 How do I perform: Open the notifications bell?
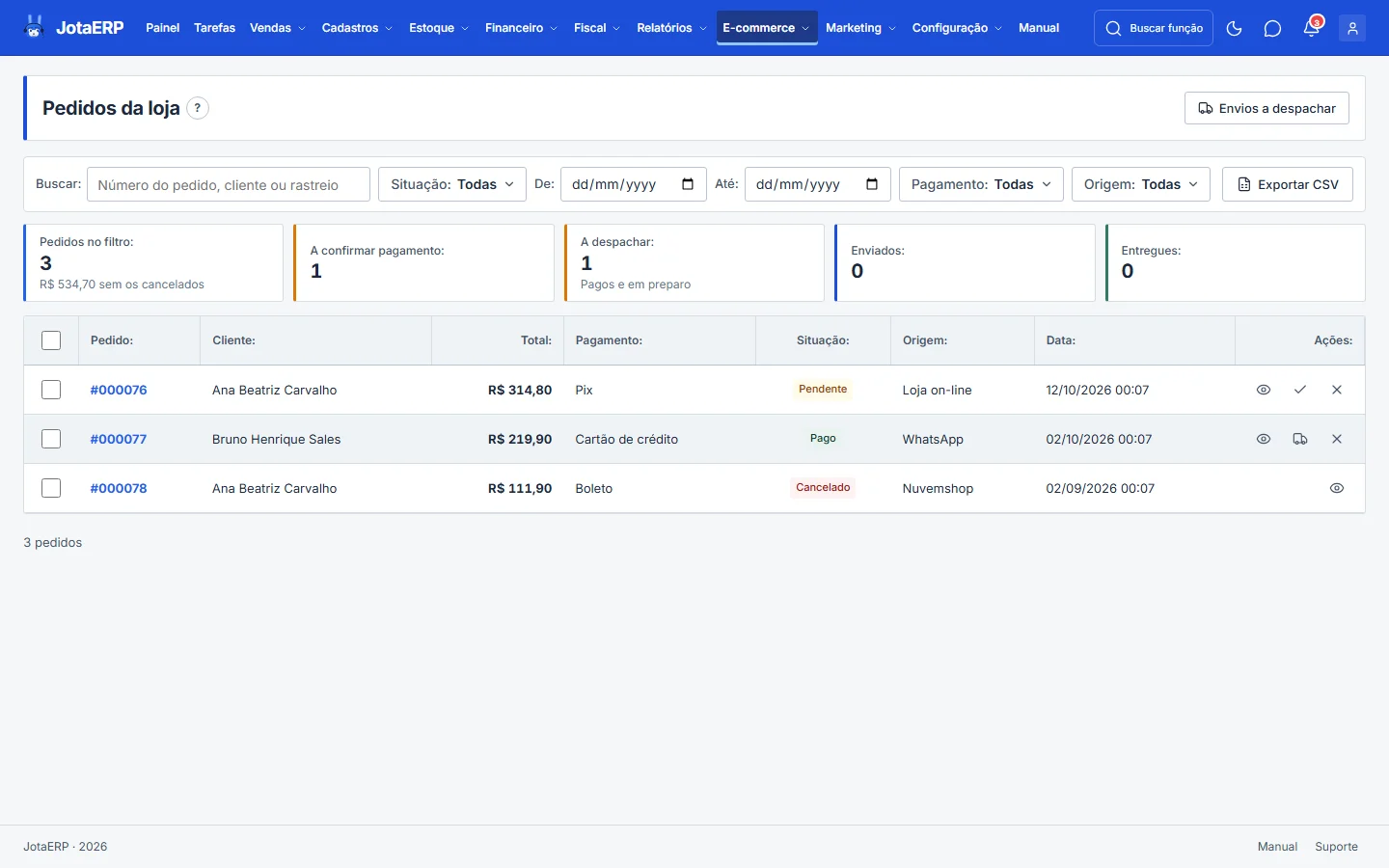click(1311, 28)
